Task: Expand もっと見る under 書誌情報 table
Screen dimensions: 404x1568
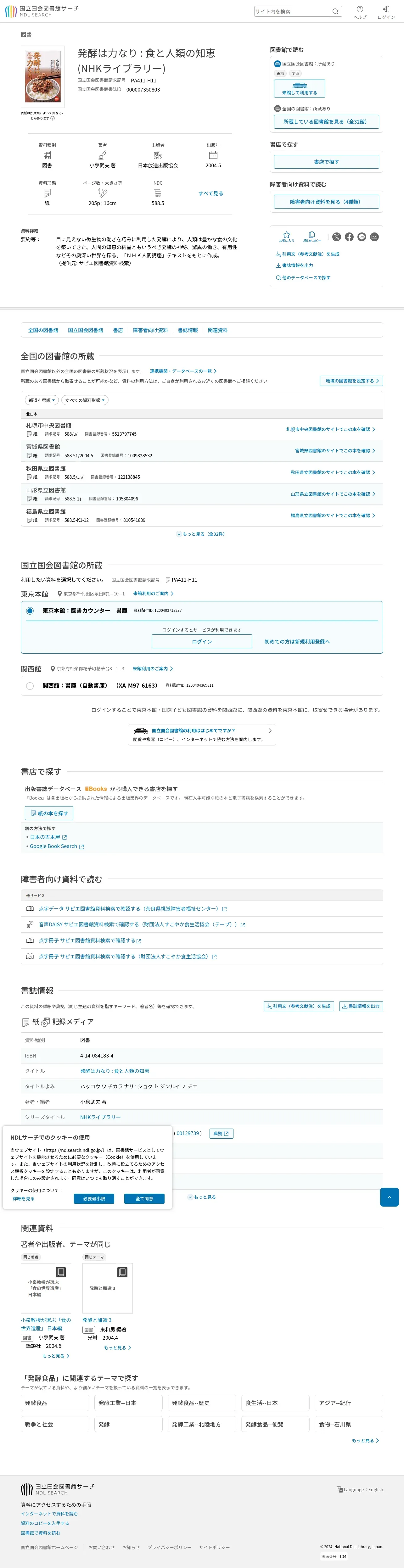Action: click(x=203, y=1197)
